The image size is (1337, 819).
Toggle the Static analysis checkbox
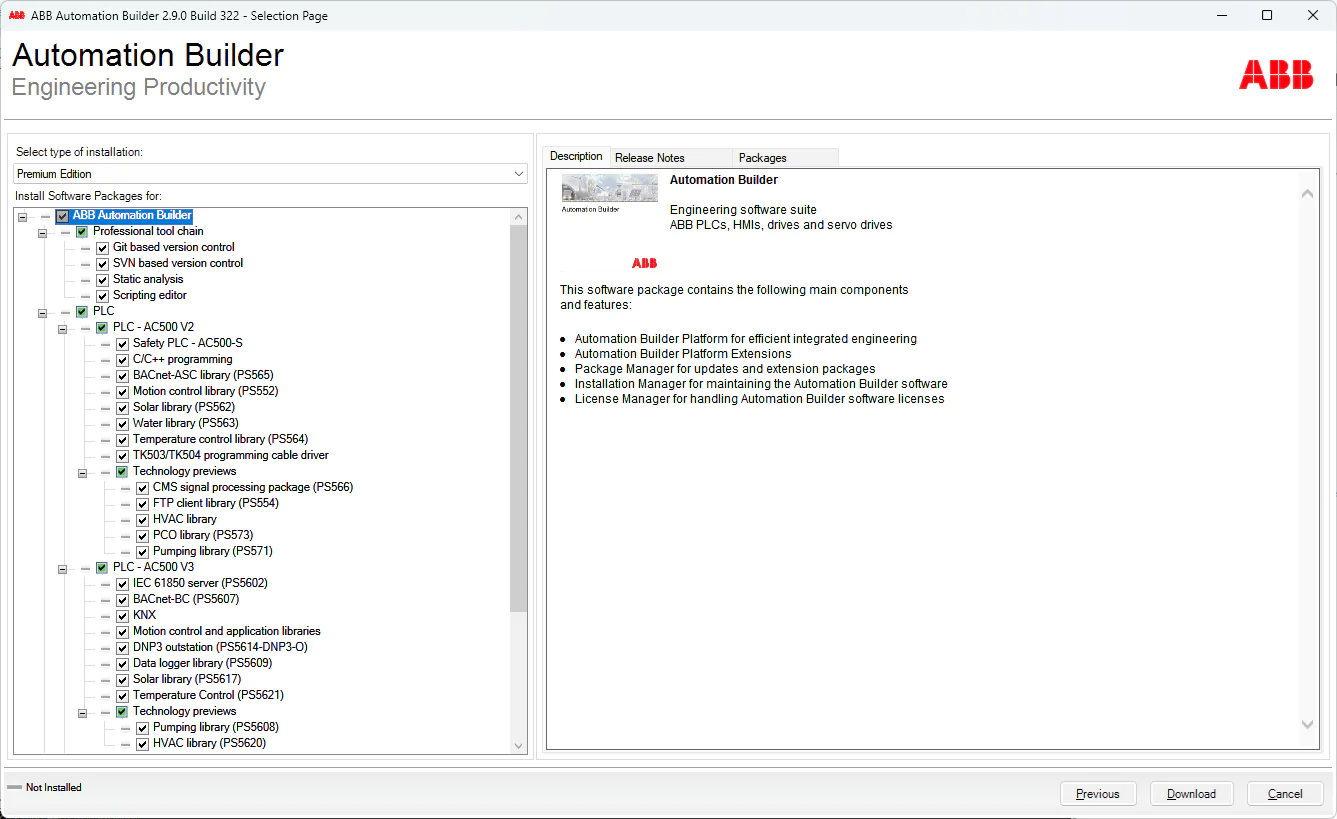(x=102, y=279)
